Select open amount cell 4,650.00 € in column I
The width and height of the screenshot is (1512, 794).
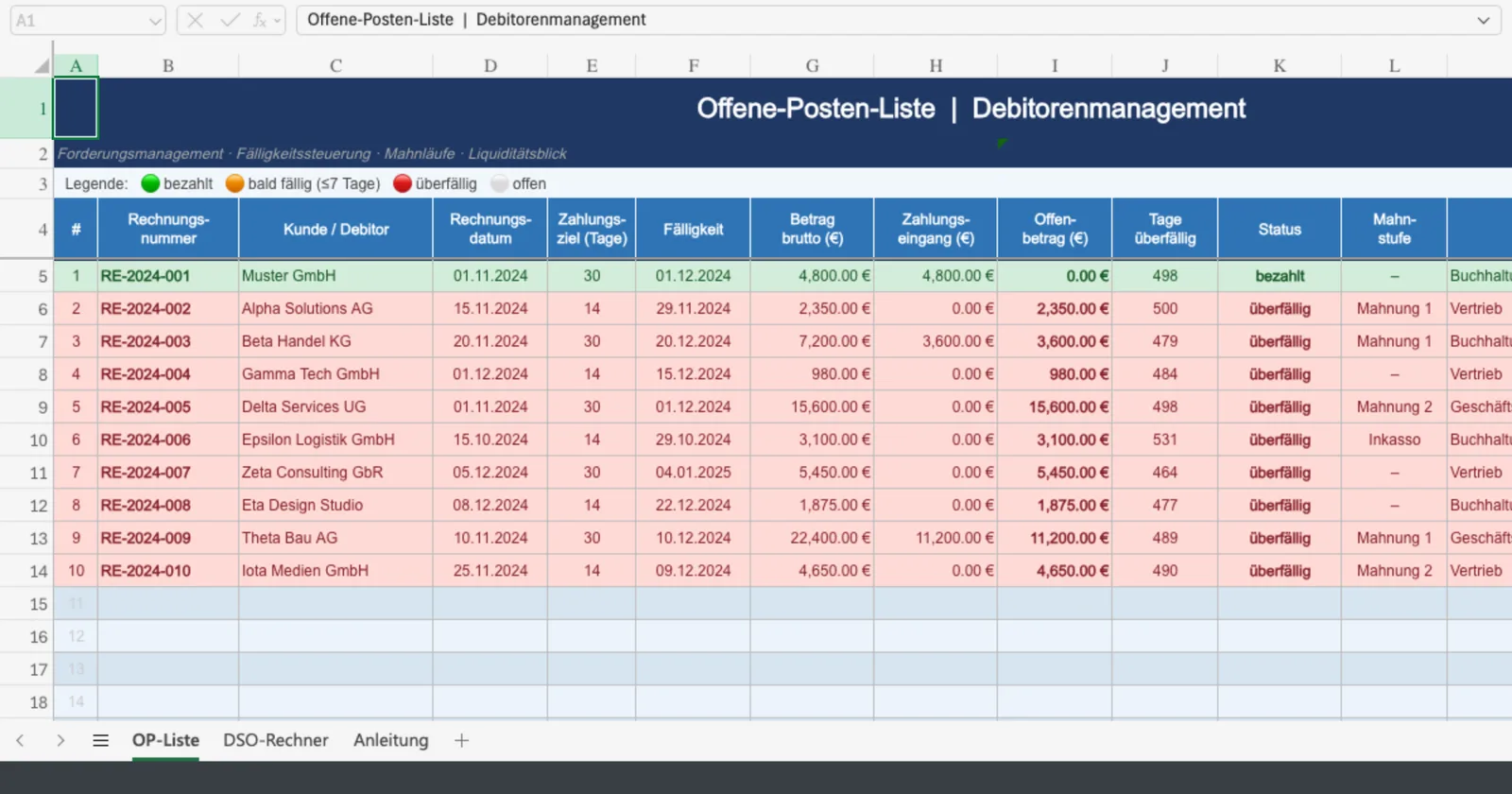coord(1055,571)
